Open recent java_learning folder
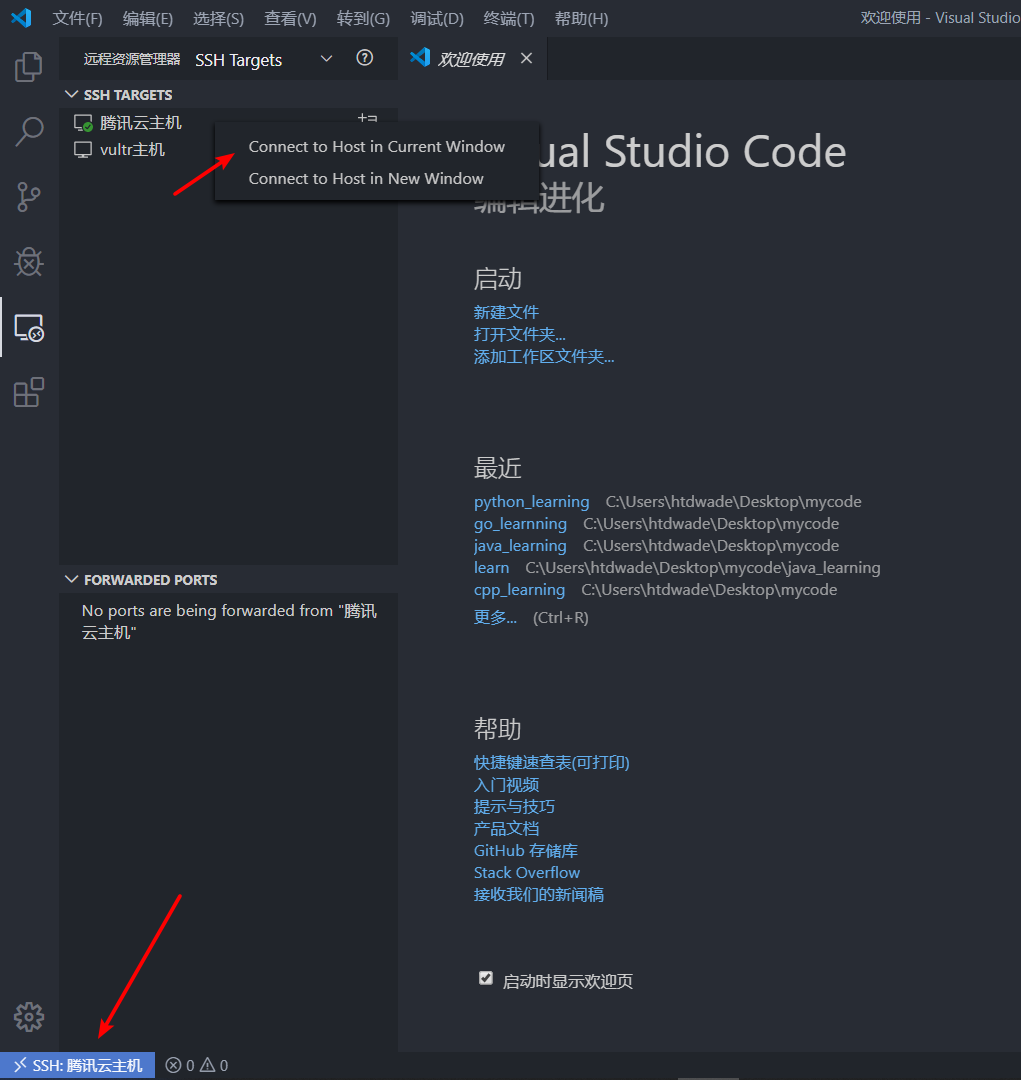 coord(520,546)
